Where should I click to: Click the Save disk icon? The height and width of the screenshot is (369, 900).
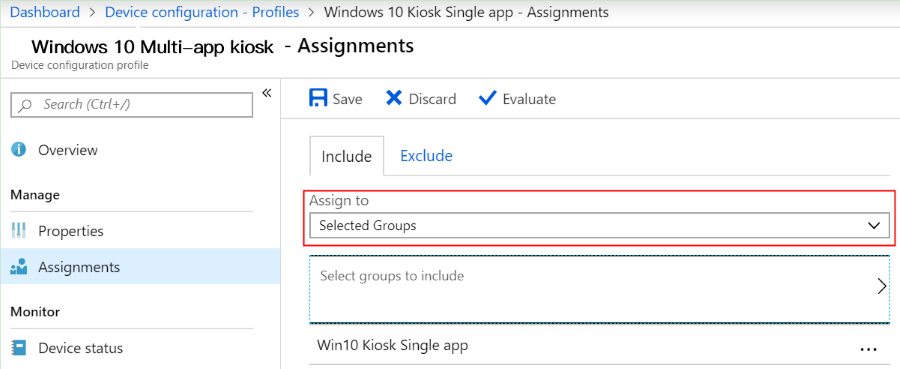(x=318, y=98)
